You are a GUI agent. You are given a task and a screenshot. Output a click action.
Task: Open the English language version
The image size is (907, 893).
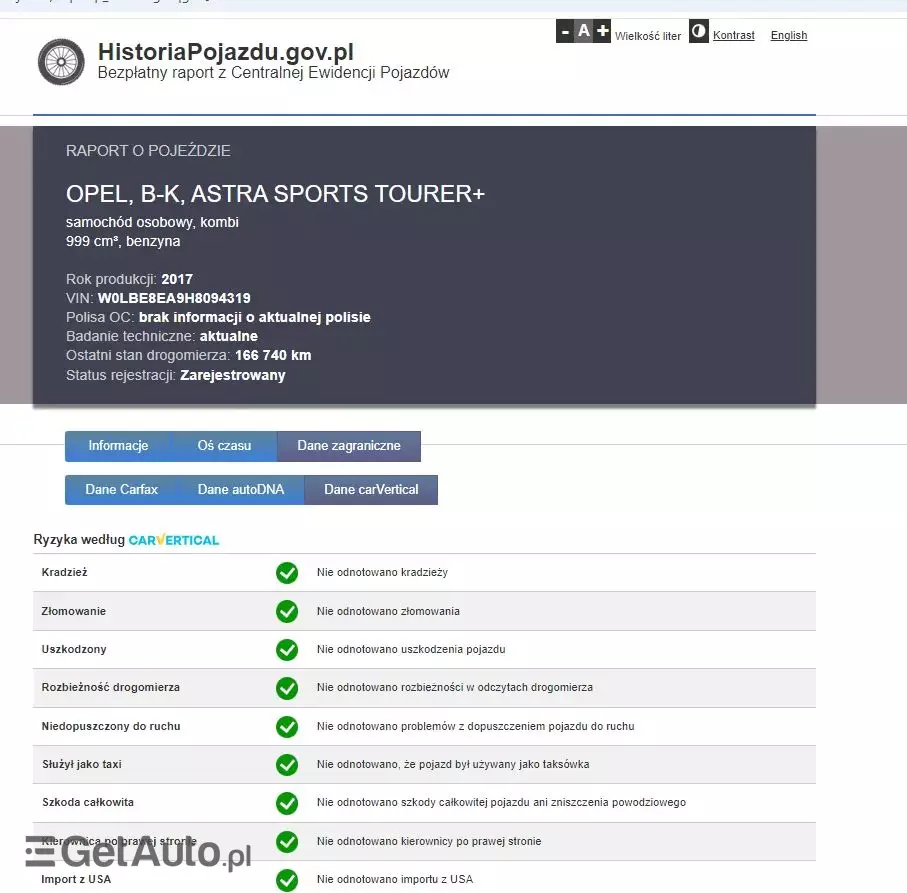click(x=789, y=35)
